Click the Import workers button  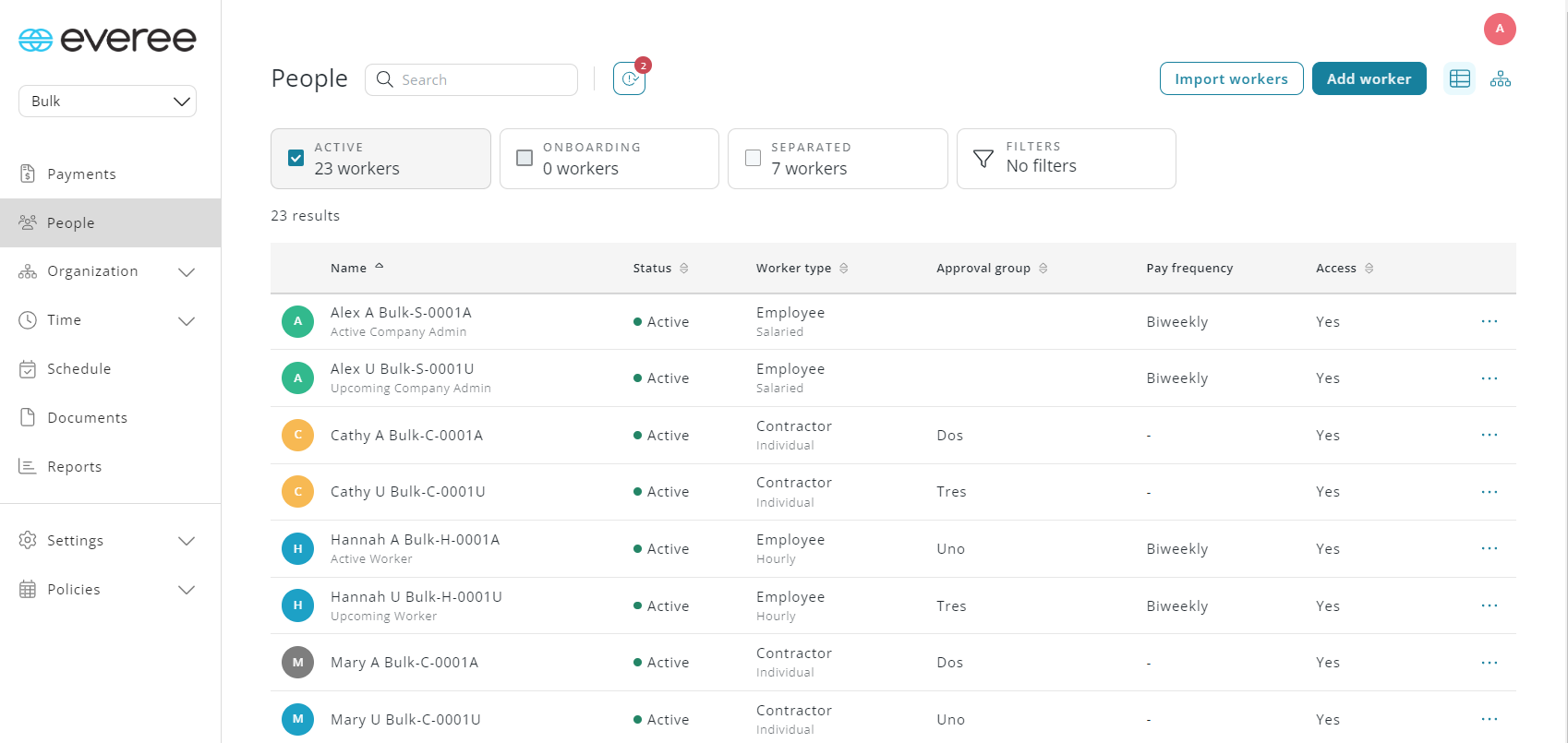pos(1232,78)
